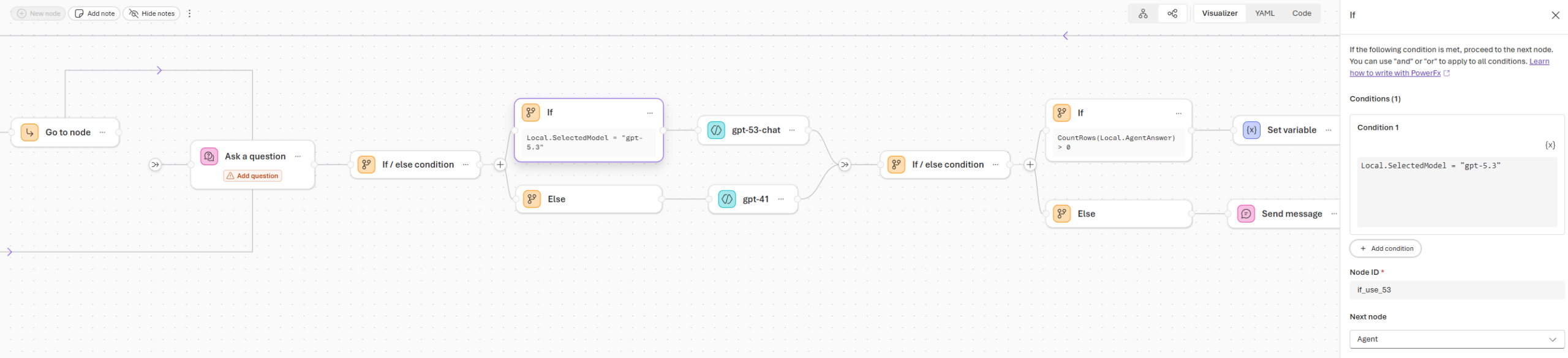Switch to the YAML tab
Screen dimensions: 1568x358
[1264, 13]
